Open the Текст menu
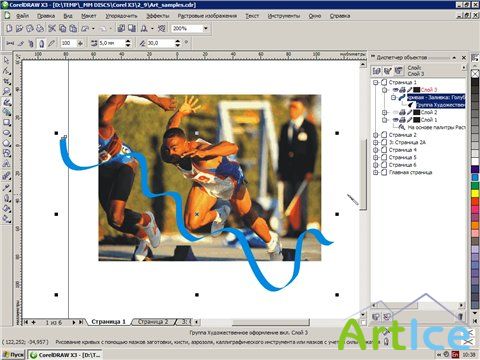Image resolution: width=480 pixels, height=360 pixels. point(252,16)
